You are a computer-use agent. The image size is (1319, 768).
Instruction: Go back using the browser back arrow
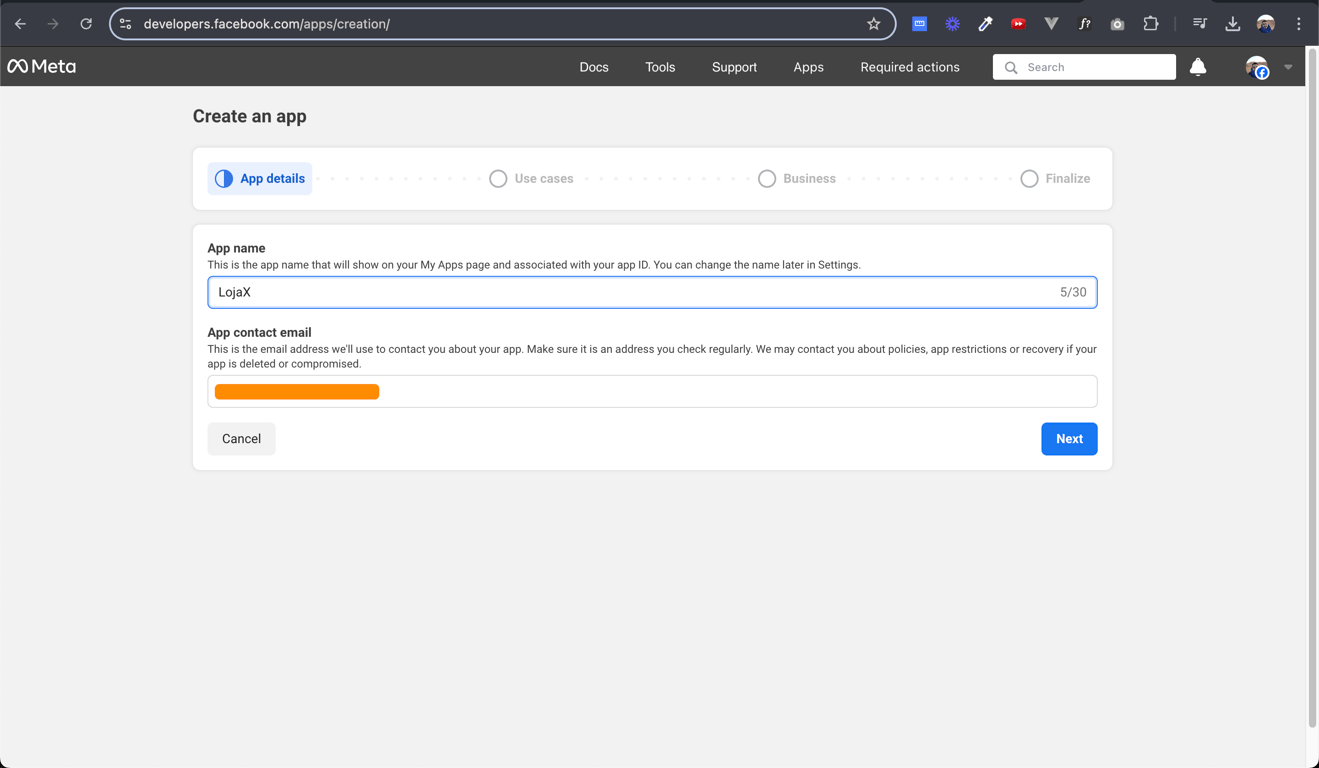(20, 24)
